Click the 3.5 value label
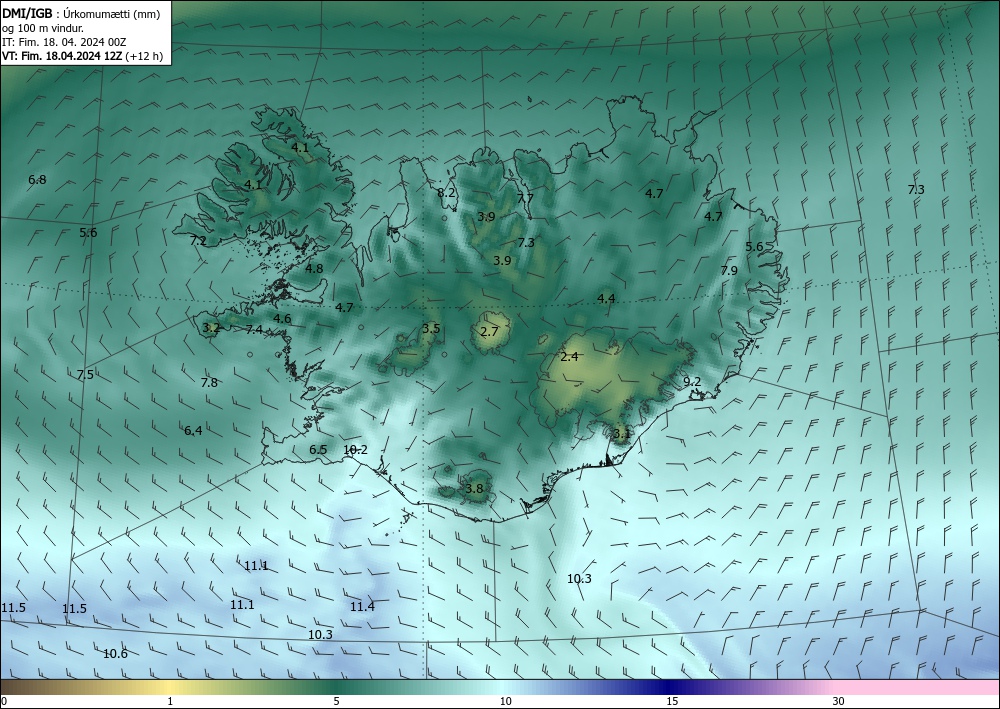 (431, 328)
